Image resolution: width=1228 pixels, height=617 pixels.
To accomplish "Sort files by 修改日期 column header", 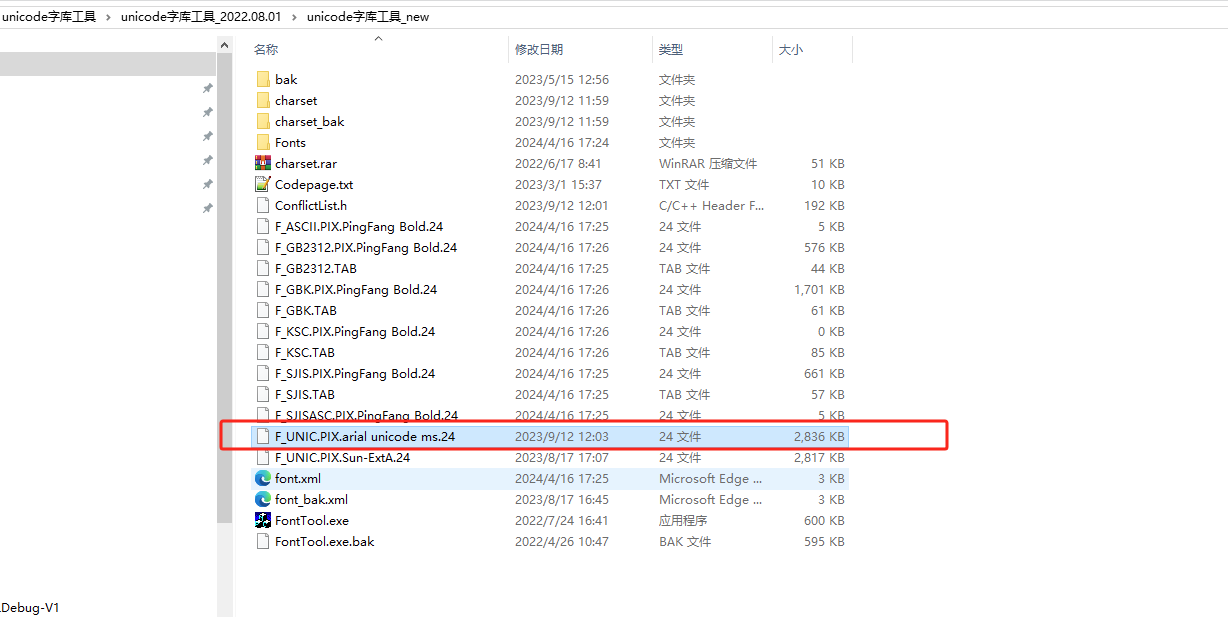I will coord(539,49).
